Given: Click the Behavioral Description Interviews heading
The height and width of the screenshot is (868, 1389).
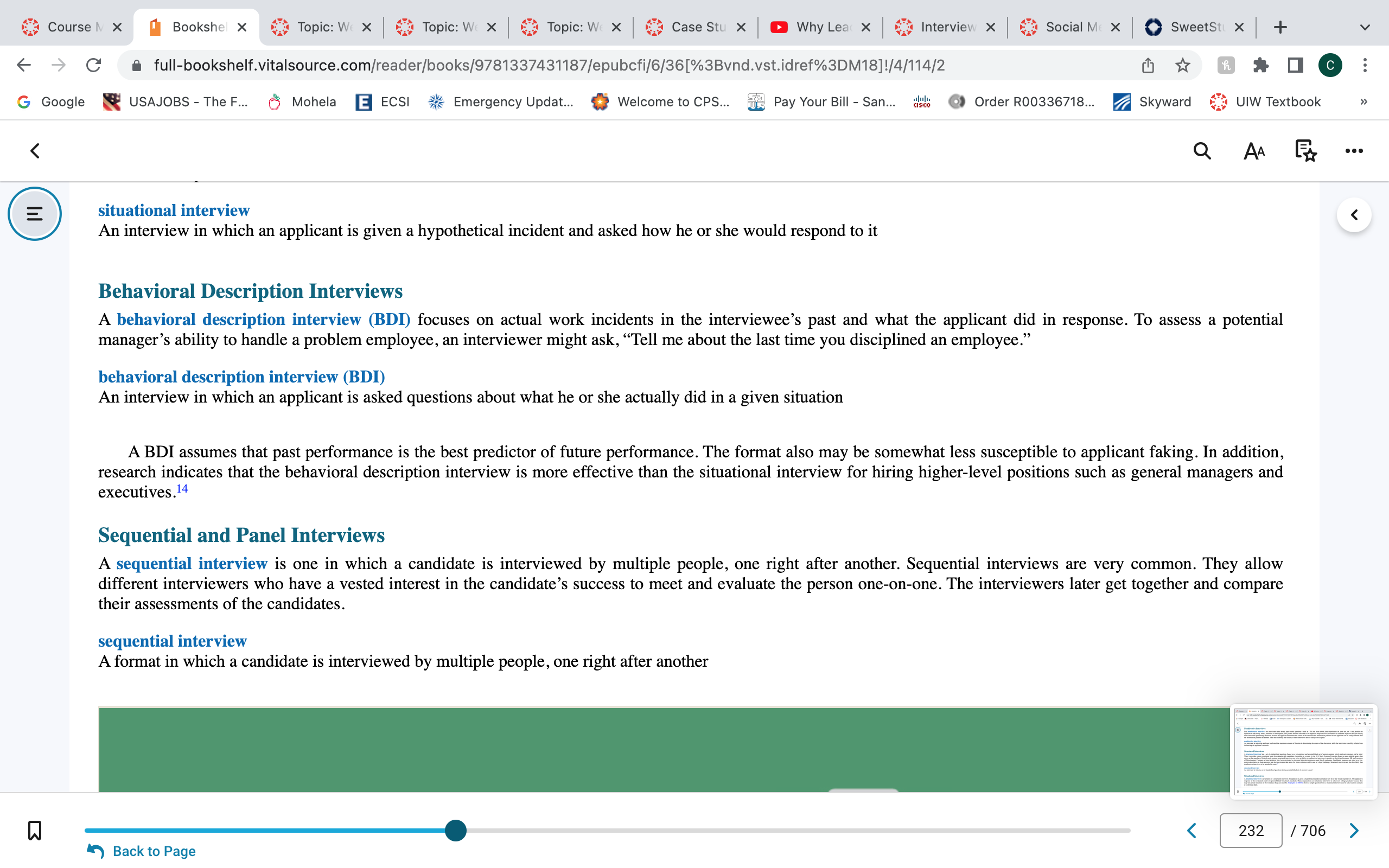Looking at the screenshot, I should tap(250, 291).
